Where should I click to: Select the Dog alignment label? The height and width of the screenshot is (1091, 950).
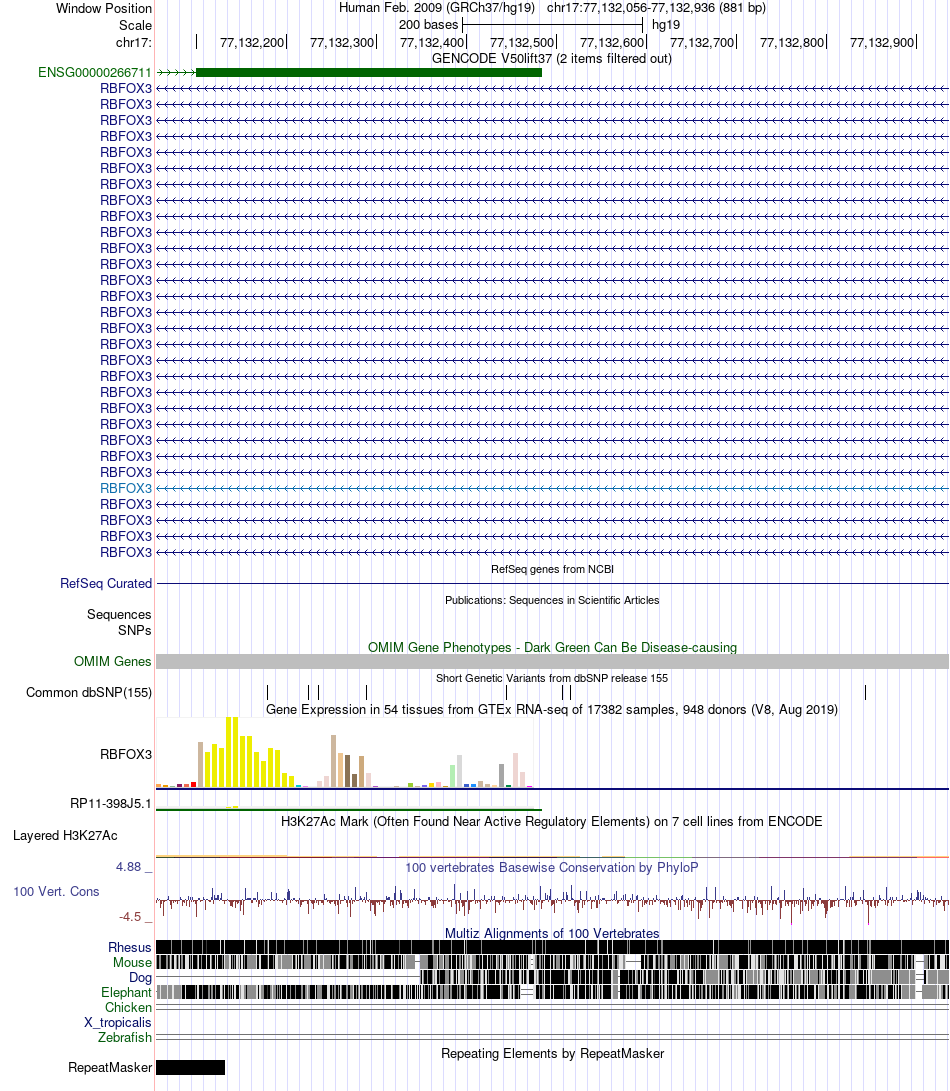(141, 978)
